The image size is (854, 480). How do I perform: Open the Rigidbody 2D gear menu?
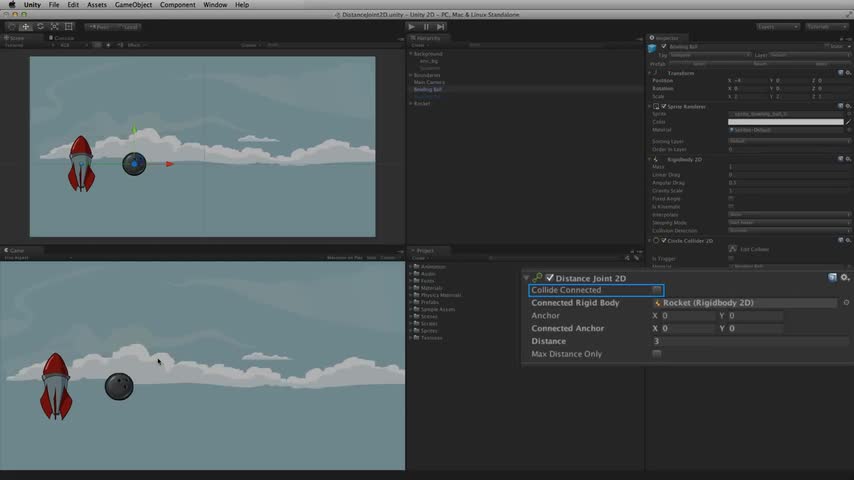[x=848, y=160]
